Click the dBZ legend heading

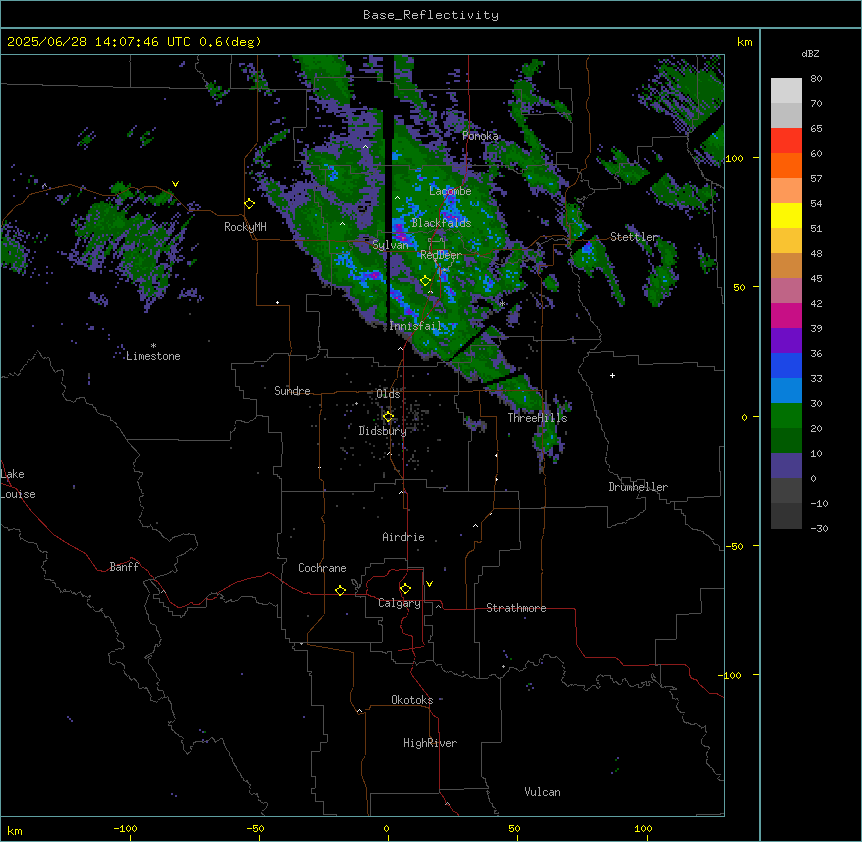click(x=810, y=53)
